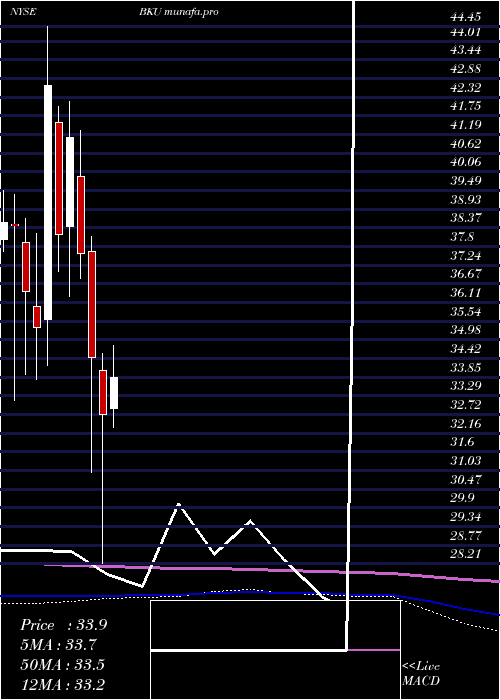Screen dimensions: 500x700
Task: Click the 37.8 price axis label
Action: 462,236
